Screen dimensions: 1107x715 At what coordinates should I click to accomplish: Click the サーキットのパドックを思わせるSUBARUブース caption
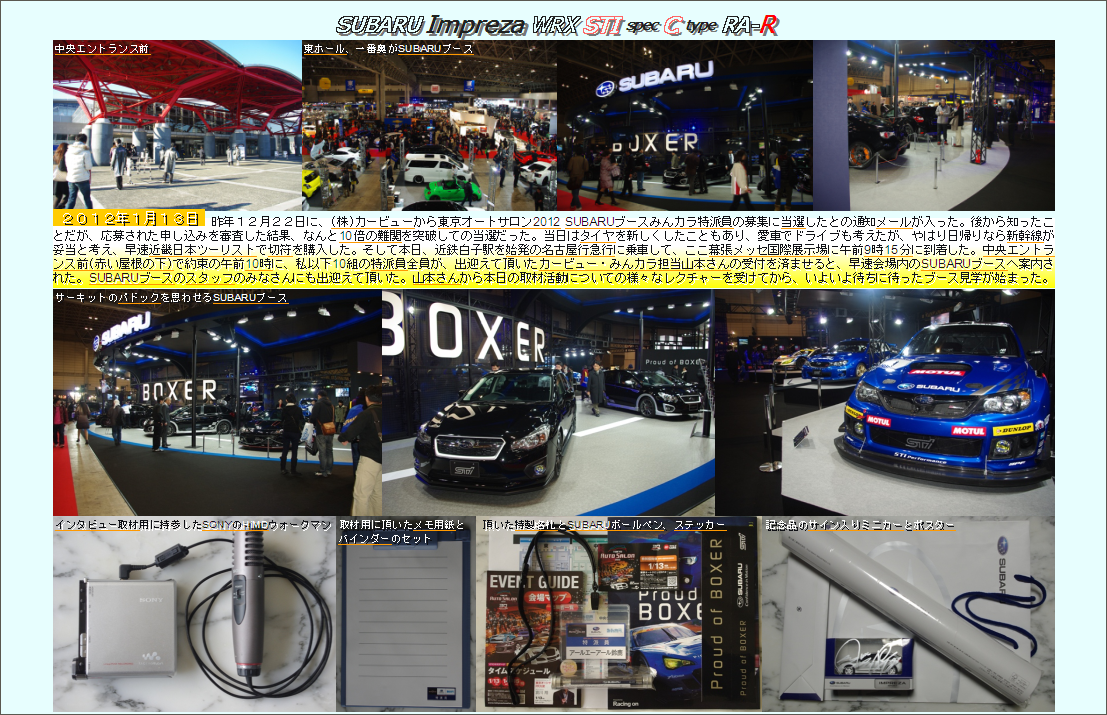click(x=171, y=298)
